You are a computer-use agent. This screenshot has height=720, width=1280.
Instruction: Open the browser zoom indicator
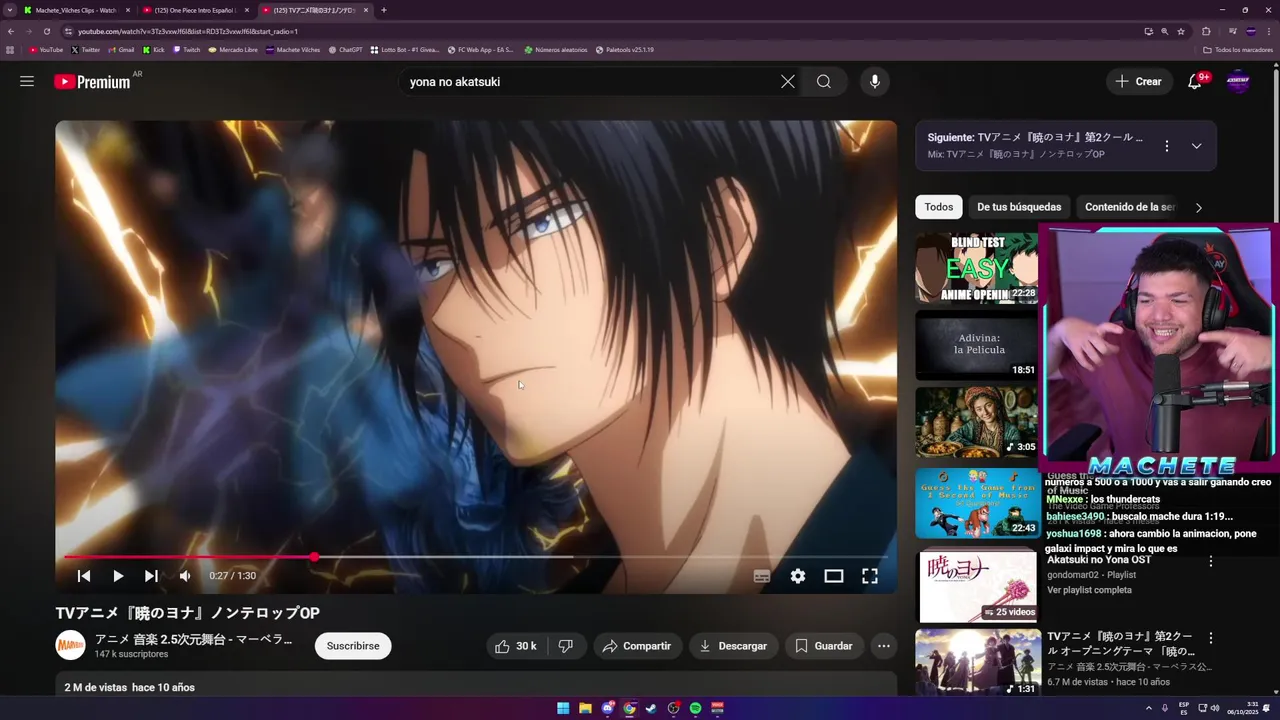click(x=1165, y=31)
